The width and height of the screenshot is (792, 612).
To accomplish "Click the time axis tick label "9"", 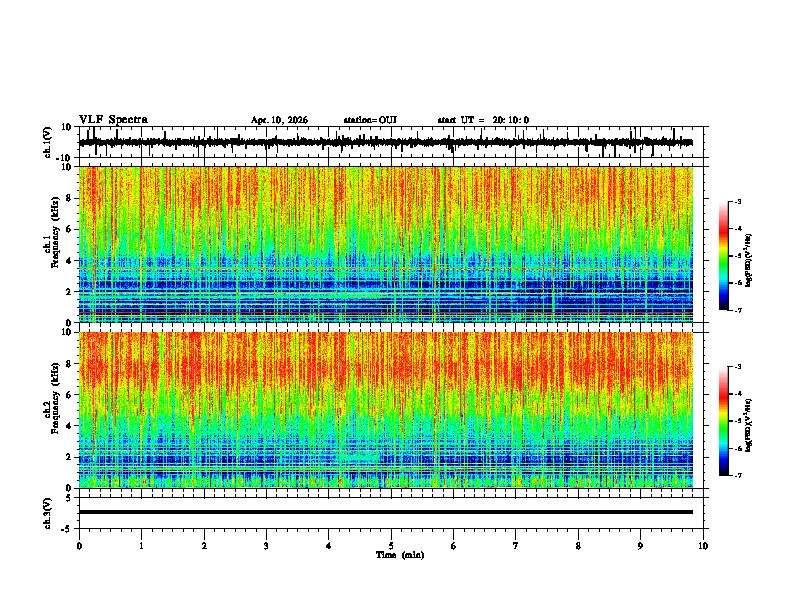I will tap(640, 546).
